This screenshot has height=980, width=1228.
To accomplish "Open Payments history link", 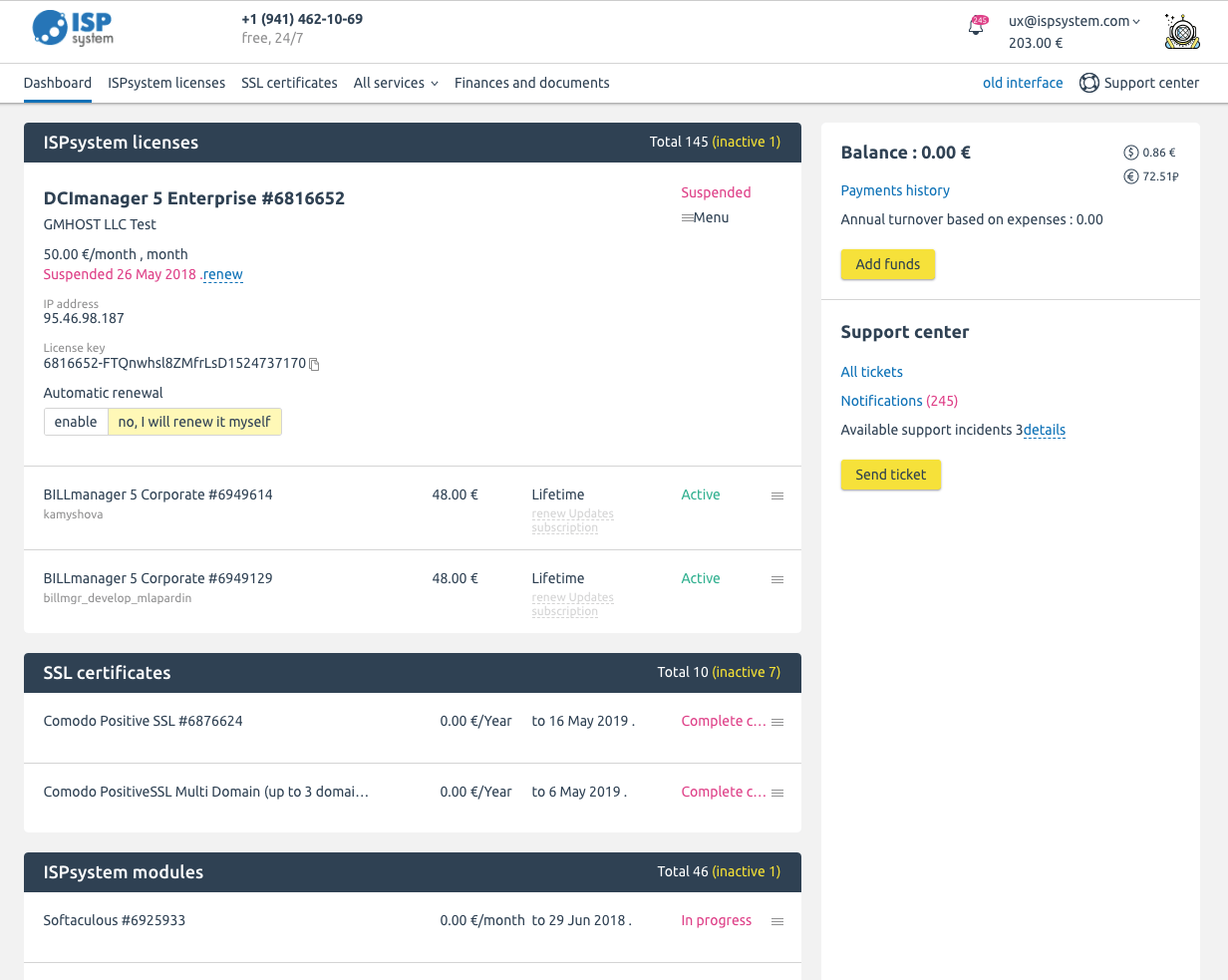I will coord(895,190).
